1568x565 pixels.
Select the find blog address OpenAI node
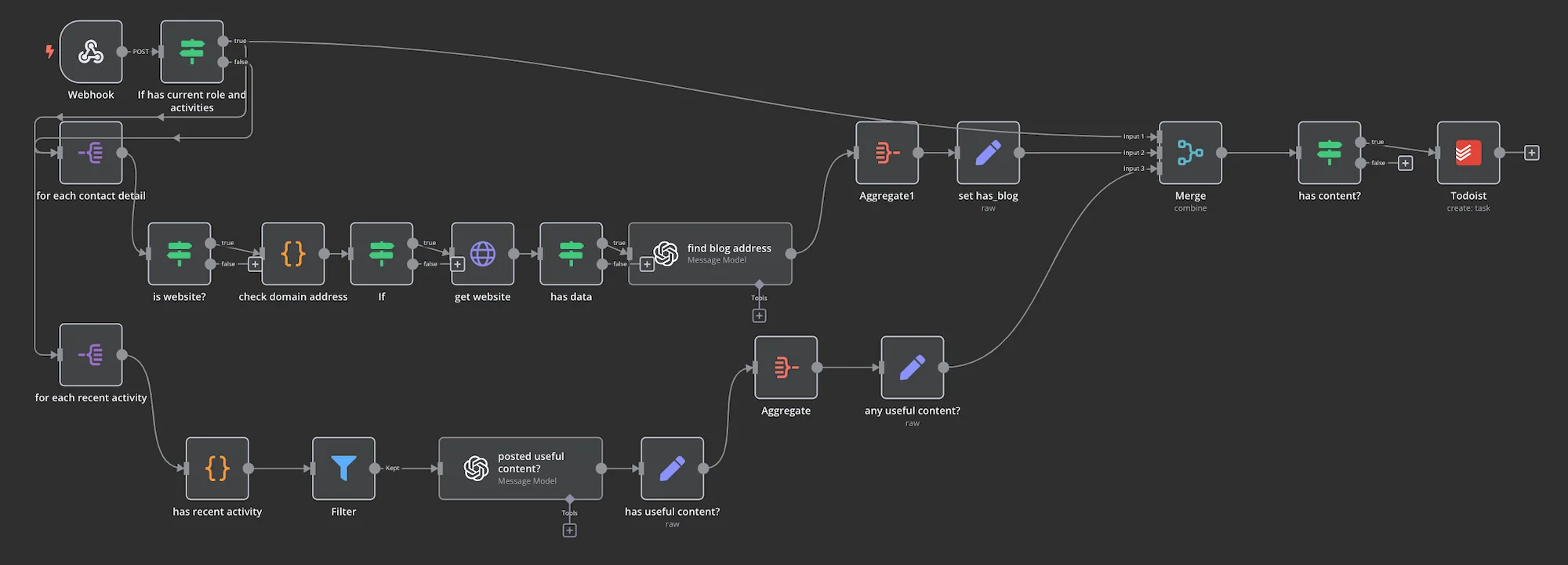coord(710,254)
